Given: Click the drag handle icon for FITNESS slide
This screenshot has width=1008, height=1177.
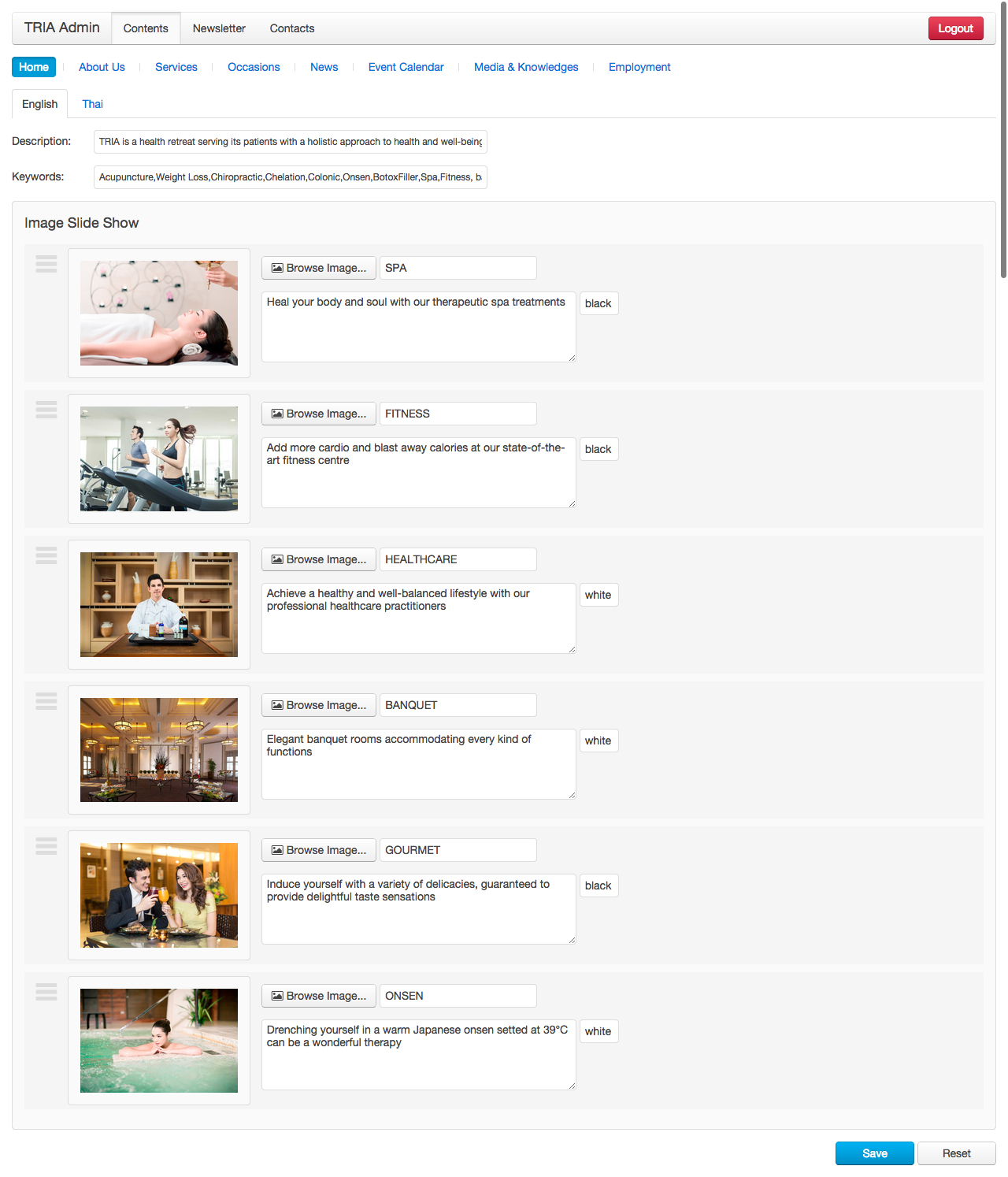Looking at the screenshot, I should click(x=46, y=410).
